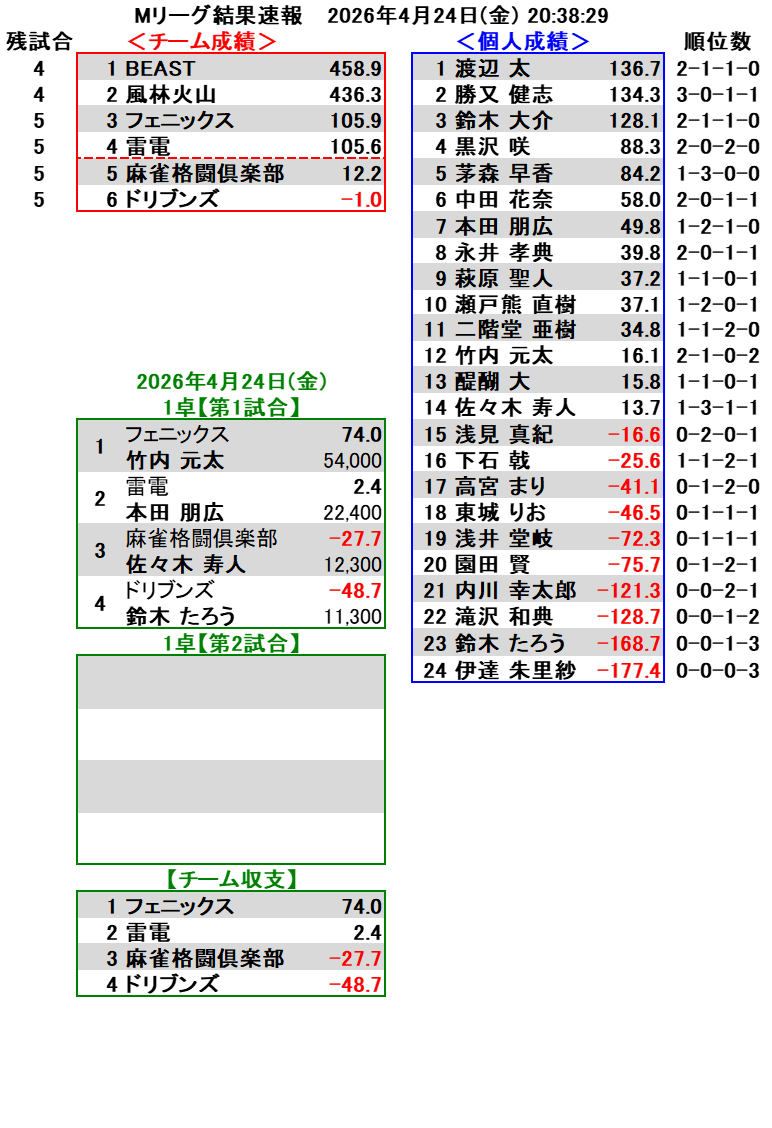Click the 12,300 points in game one
Viewport: 772px width, 1128px height.
point(353,565)
